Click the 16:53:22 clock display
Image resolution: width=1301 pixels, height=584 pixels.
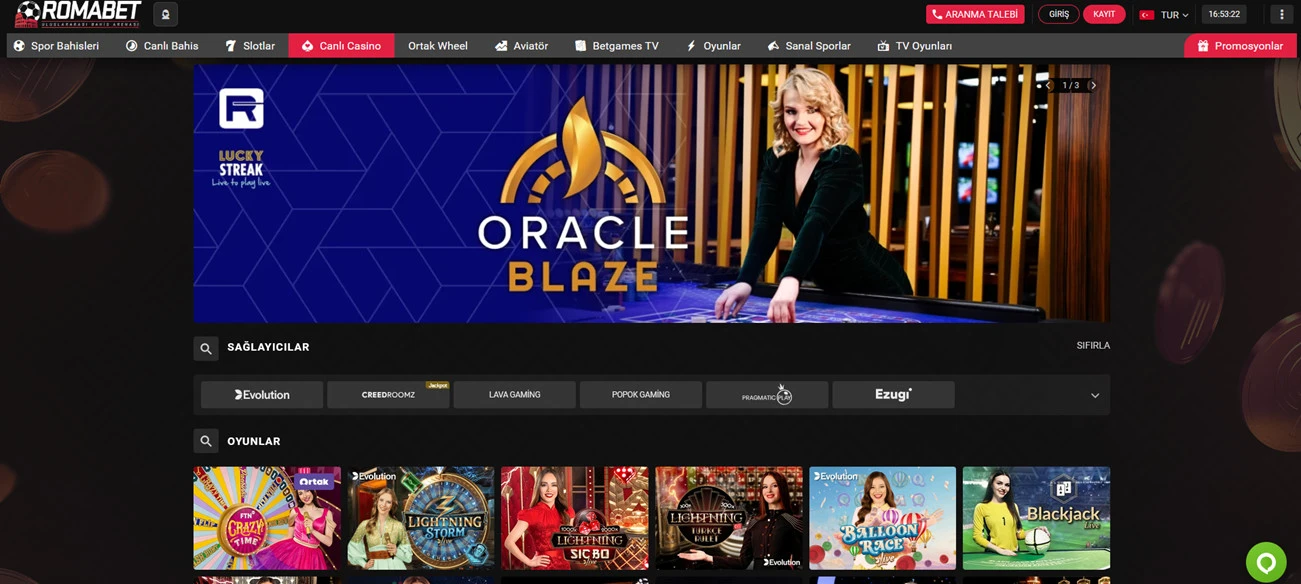[1224, 14]
